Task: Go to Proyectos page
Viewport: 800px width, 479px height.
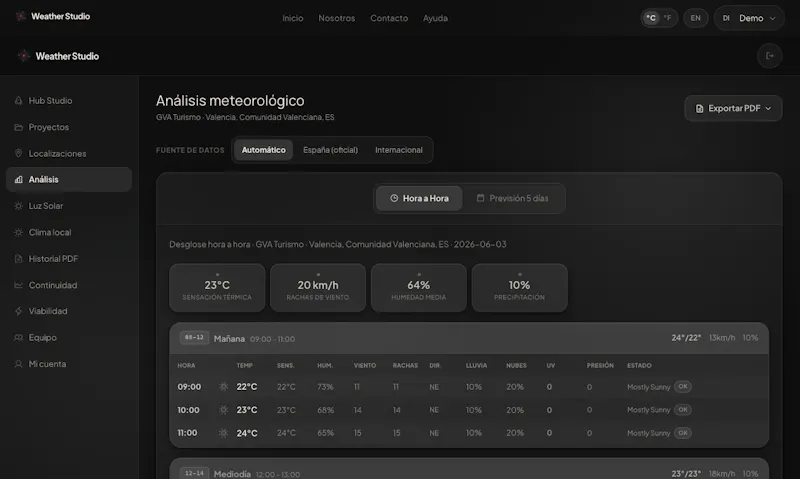Action: [69, 127]
